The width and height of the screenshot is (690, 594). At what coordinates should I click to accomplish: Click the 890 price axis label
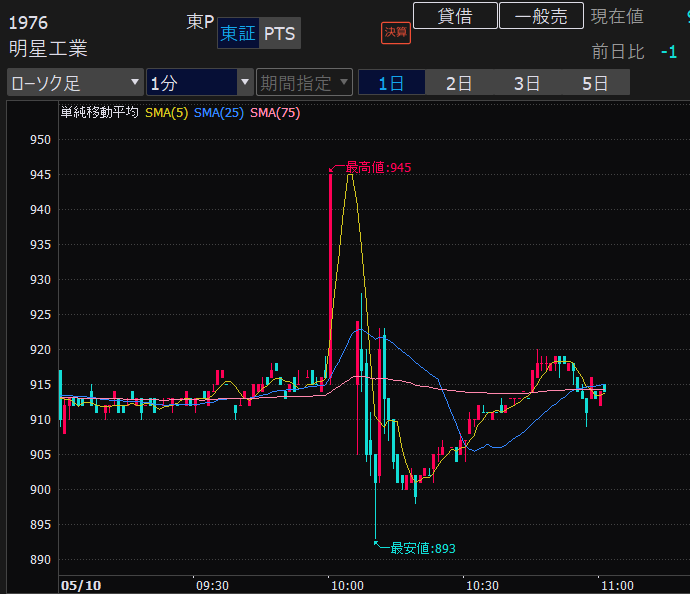[40, 560]
